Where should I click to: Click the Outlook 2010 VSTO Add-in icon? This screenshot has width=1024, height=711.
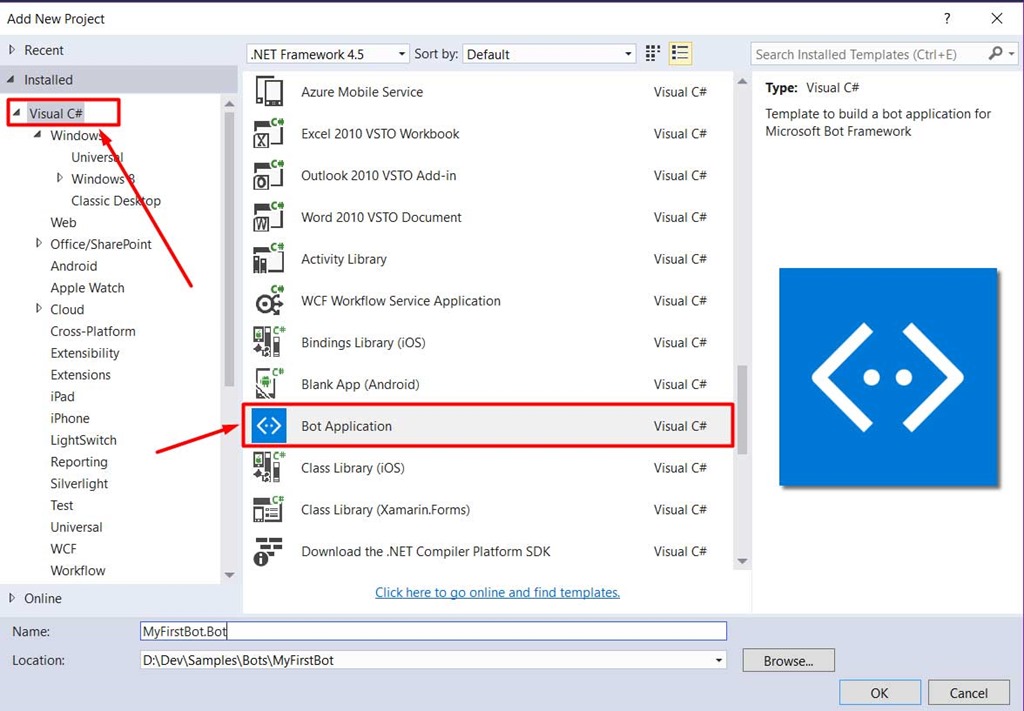pos(267,175)
